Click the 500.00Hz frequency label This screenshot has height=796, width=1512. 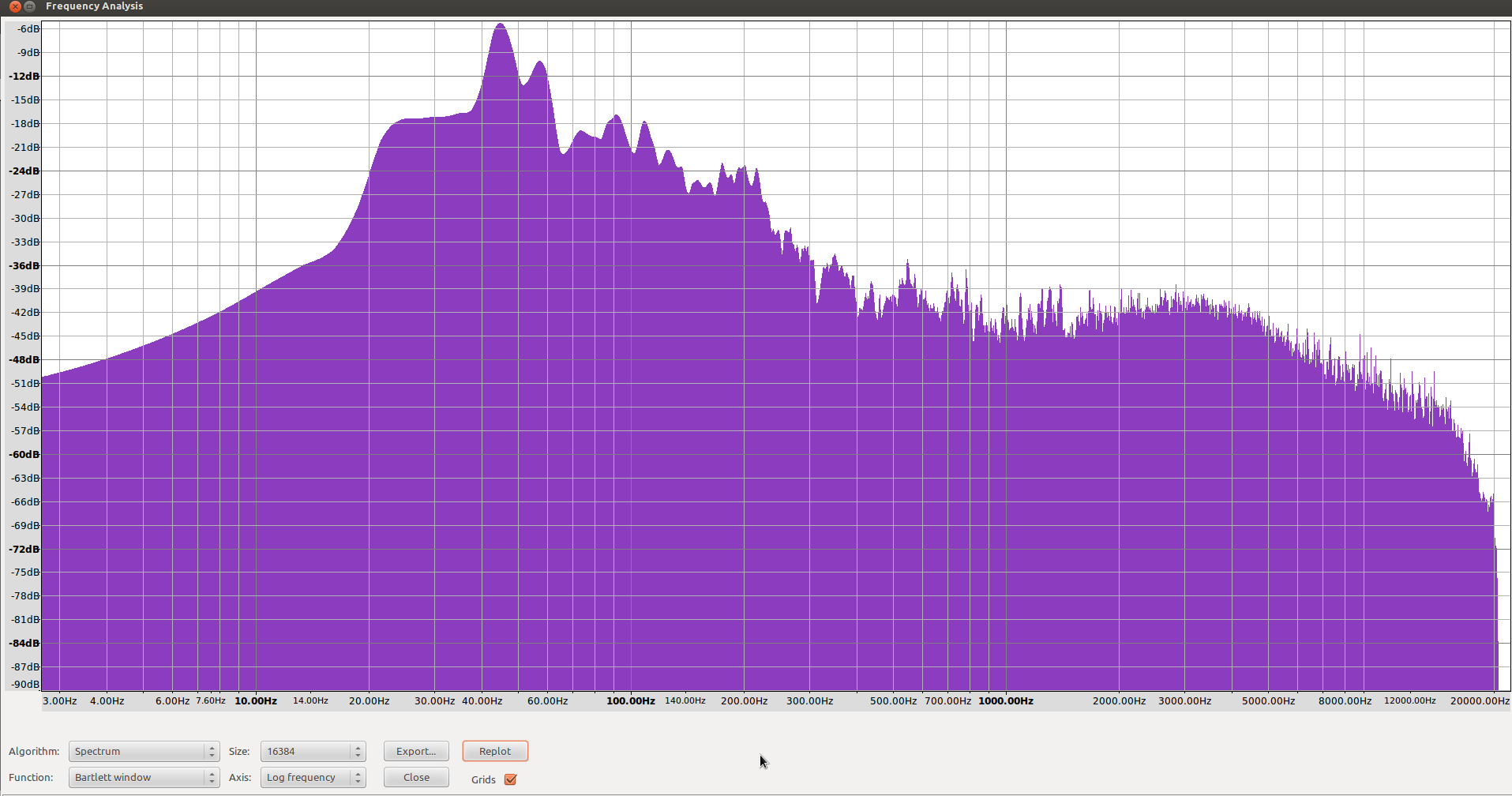893,700
